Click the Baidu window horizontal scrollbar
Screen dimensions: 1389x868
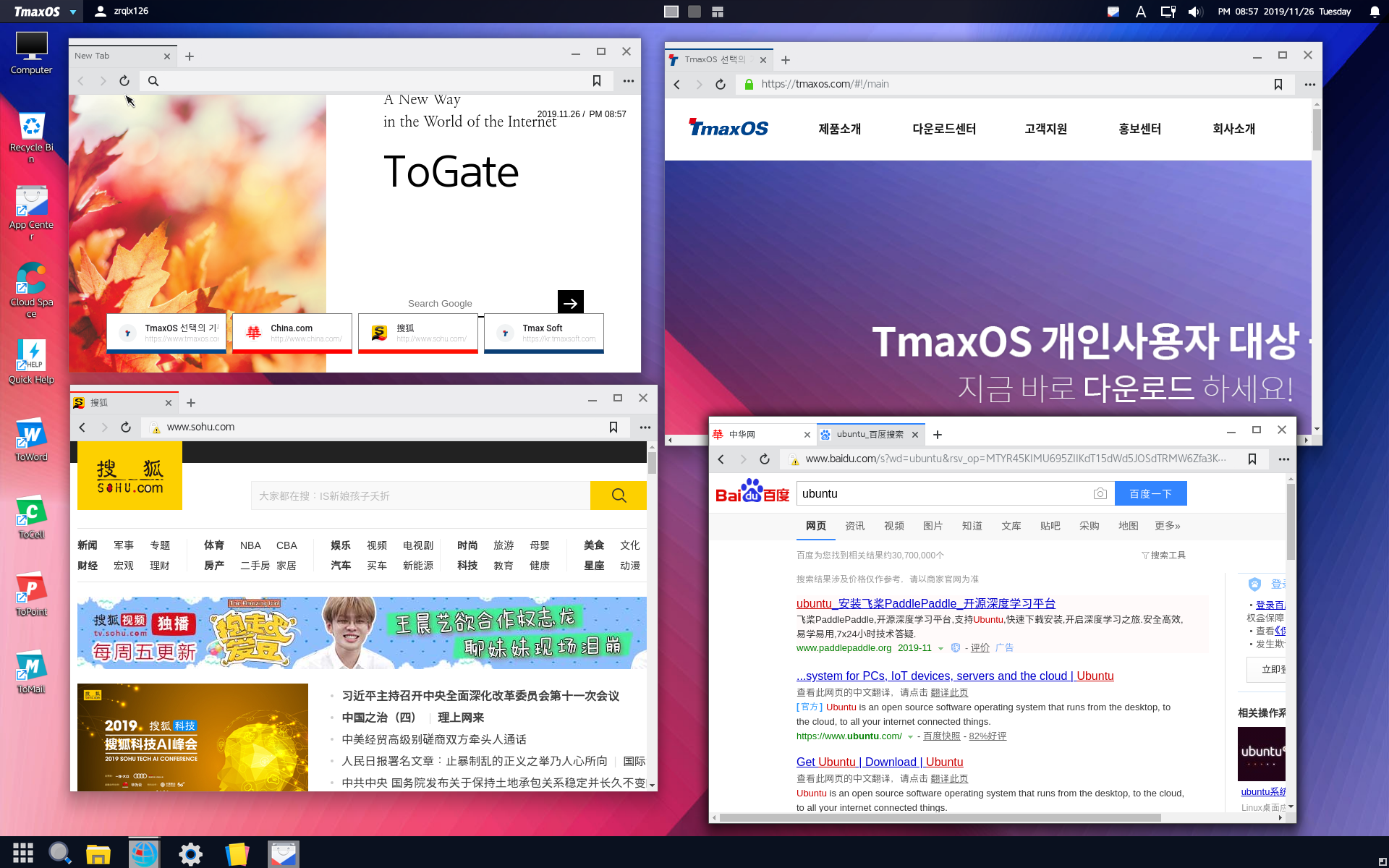pos(940,817)
